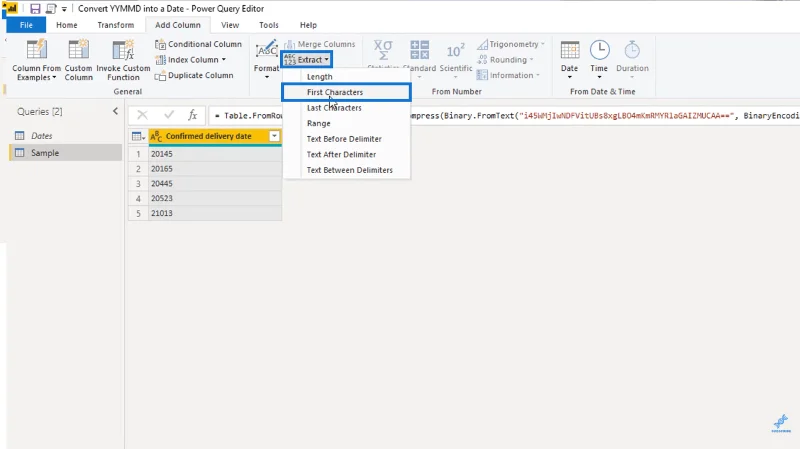
Task: Open the Trigonometry dropdown
Action: [511, 44]
